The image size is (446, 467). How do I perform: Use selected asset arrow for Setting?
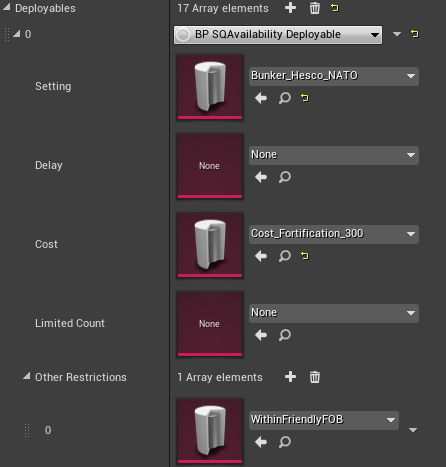click(261, 98)
